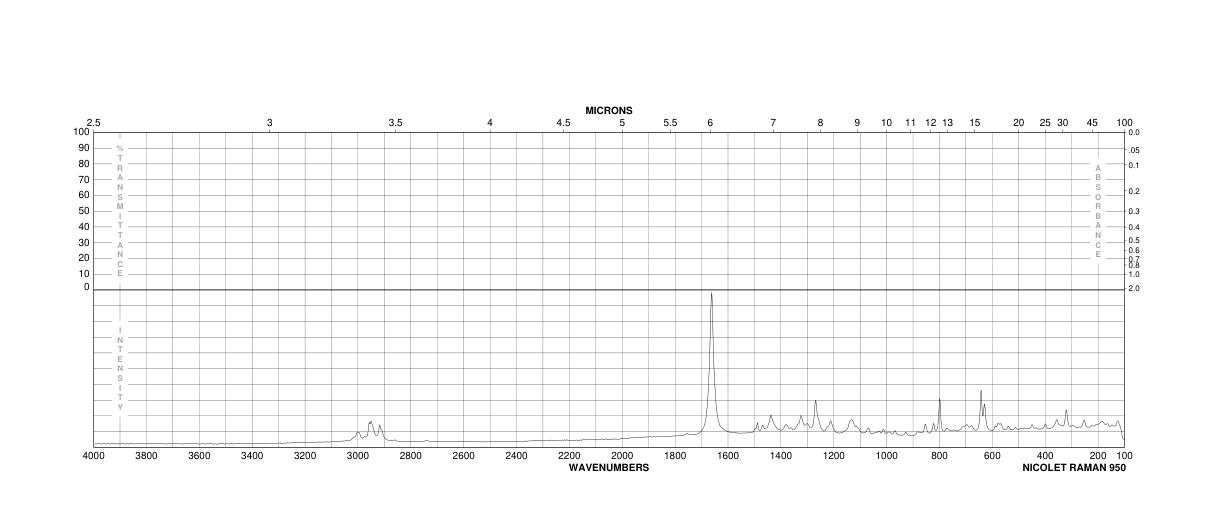This screenshot has width=1224, height=528.
Task: Click the 13 microns tick label
Action: [x=947, y=123]
